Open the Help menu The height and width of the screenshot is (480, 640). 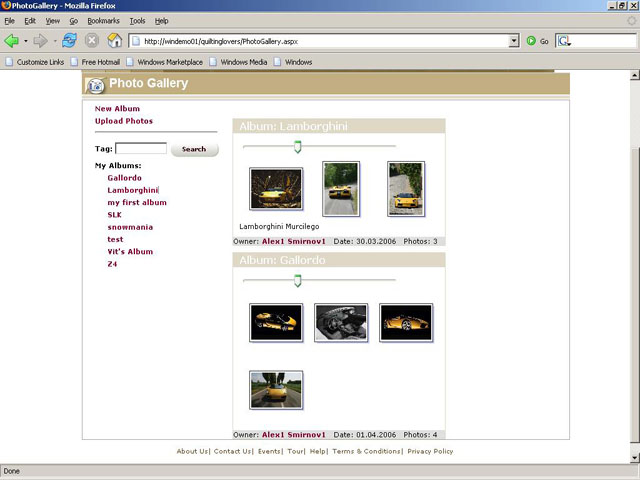coord(161,21)
